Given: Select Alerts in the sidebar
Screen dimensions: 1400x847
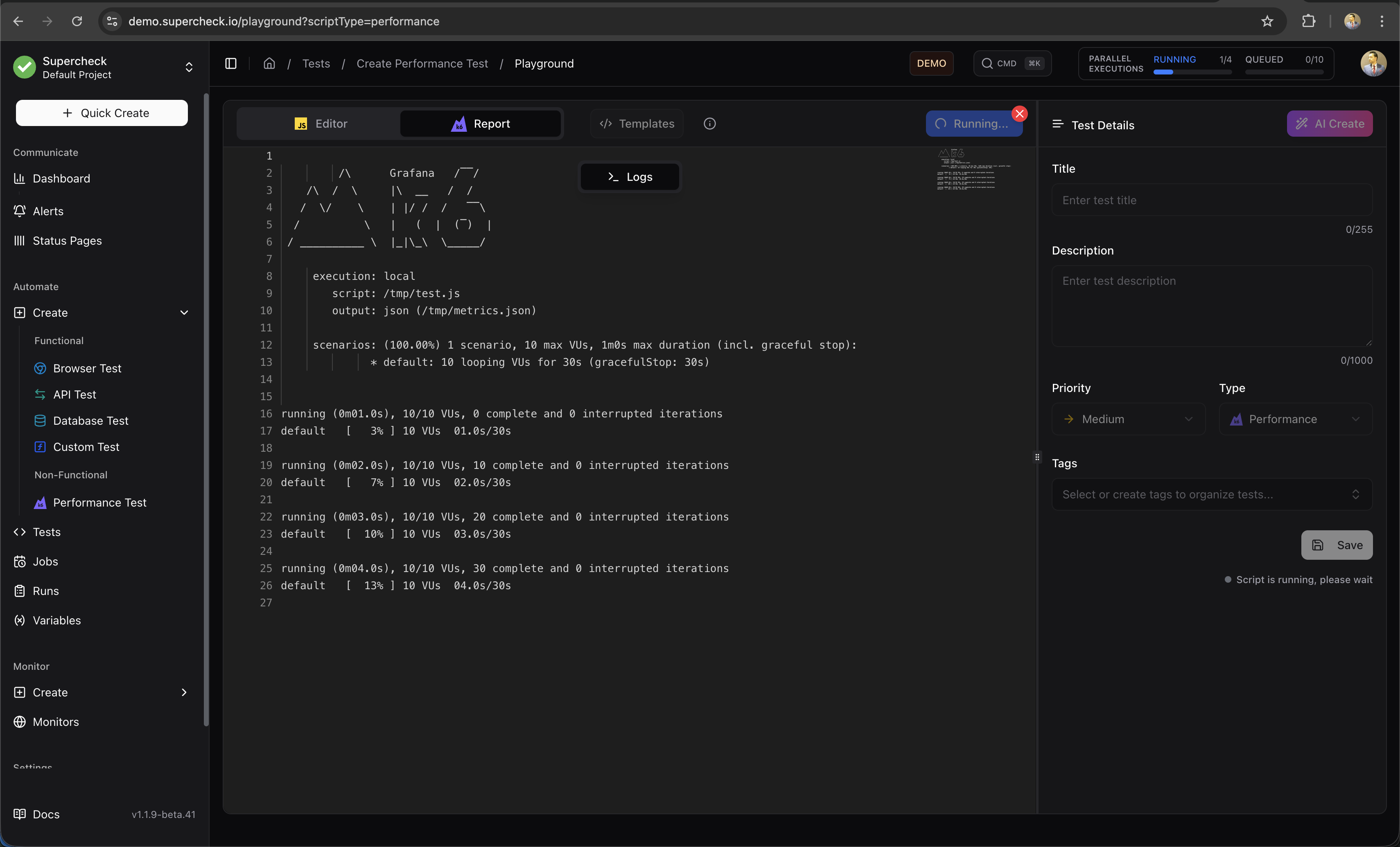Looking at the screenshot, I should pyautogui.click(x=48, y=211).
